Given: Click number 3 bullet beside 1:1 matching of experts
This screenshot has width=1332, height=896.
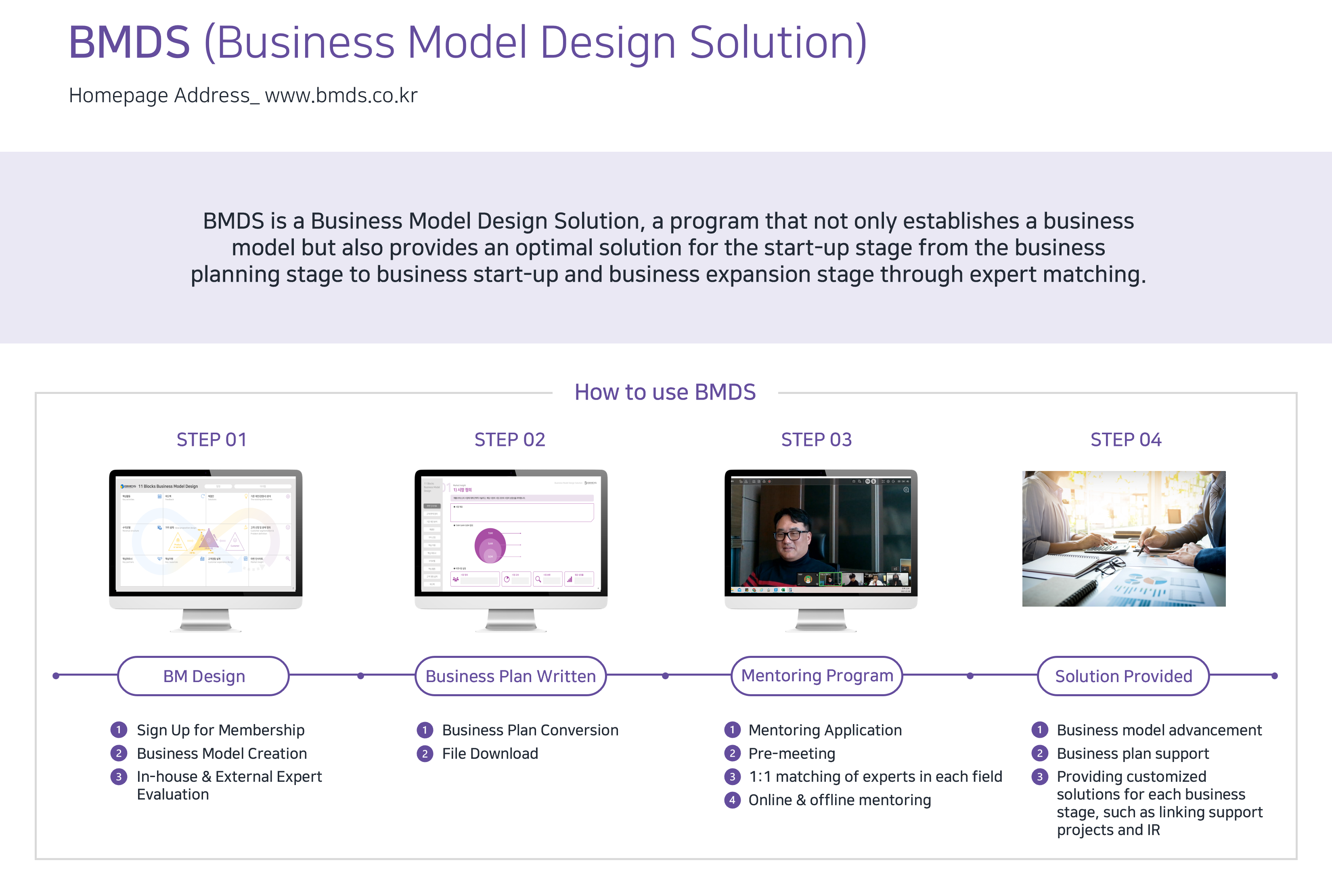Looking at the screenshot, I should click(x=732, y=777).
